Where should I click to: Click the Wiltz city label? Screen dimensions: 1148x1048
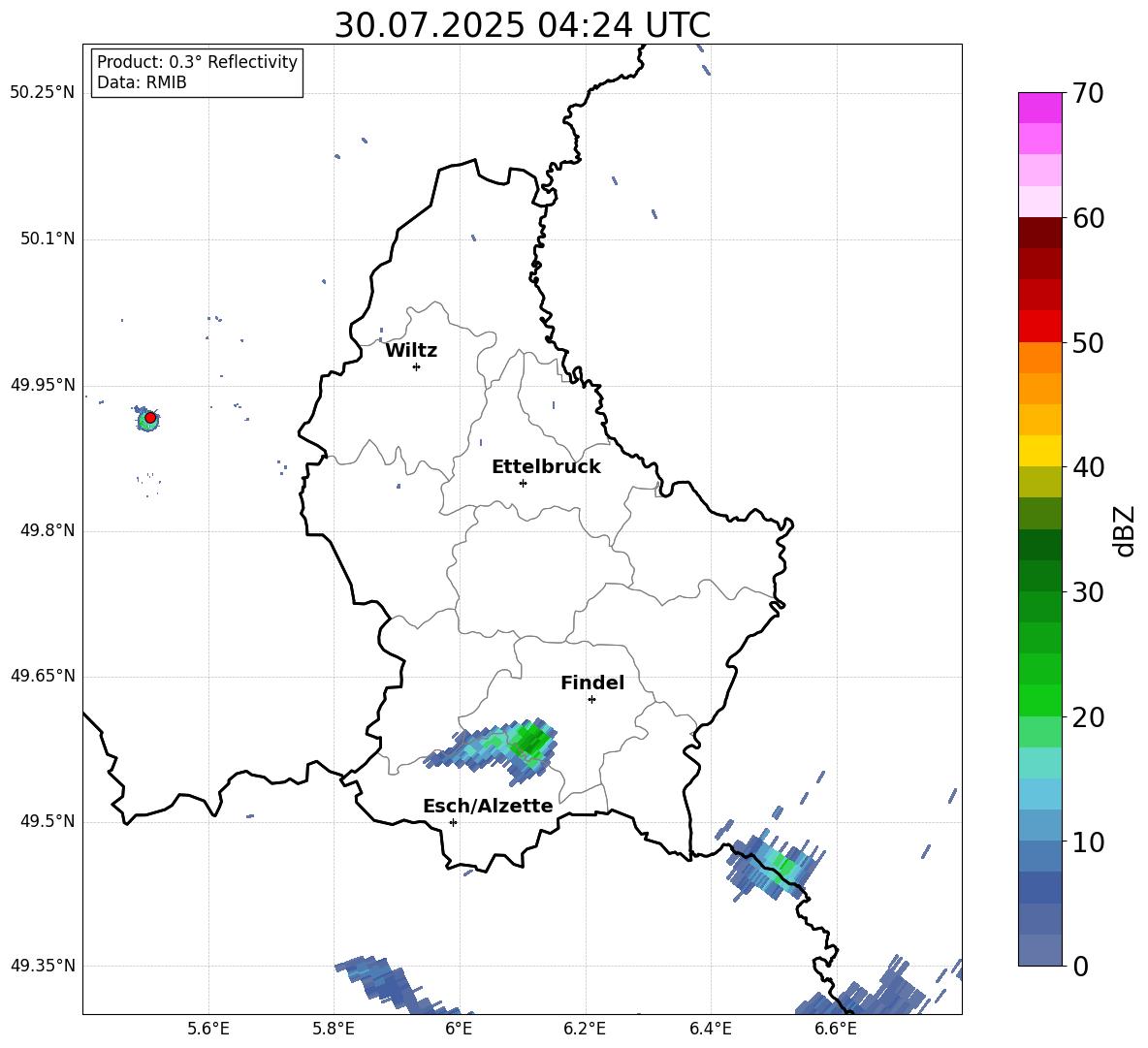pyautogui.click(x=411, y=351)
